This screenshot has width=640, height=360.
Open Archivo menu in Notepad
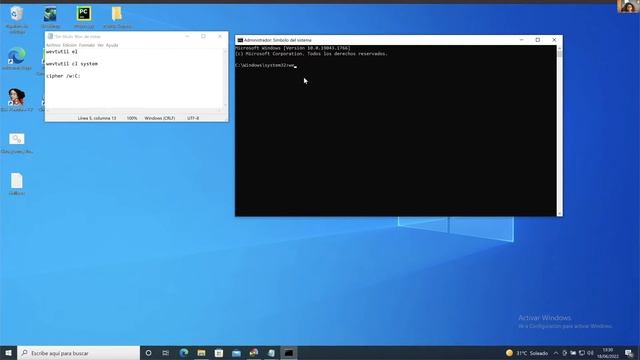[x=53, y=45]
